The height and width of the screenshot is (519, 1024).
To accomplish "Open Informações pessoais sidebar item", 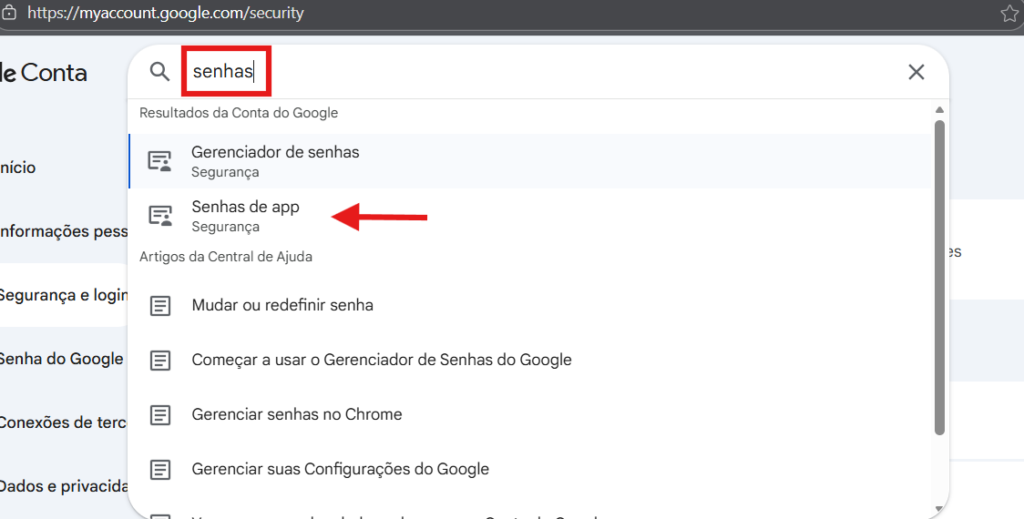I will coord(62,232).
